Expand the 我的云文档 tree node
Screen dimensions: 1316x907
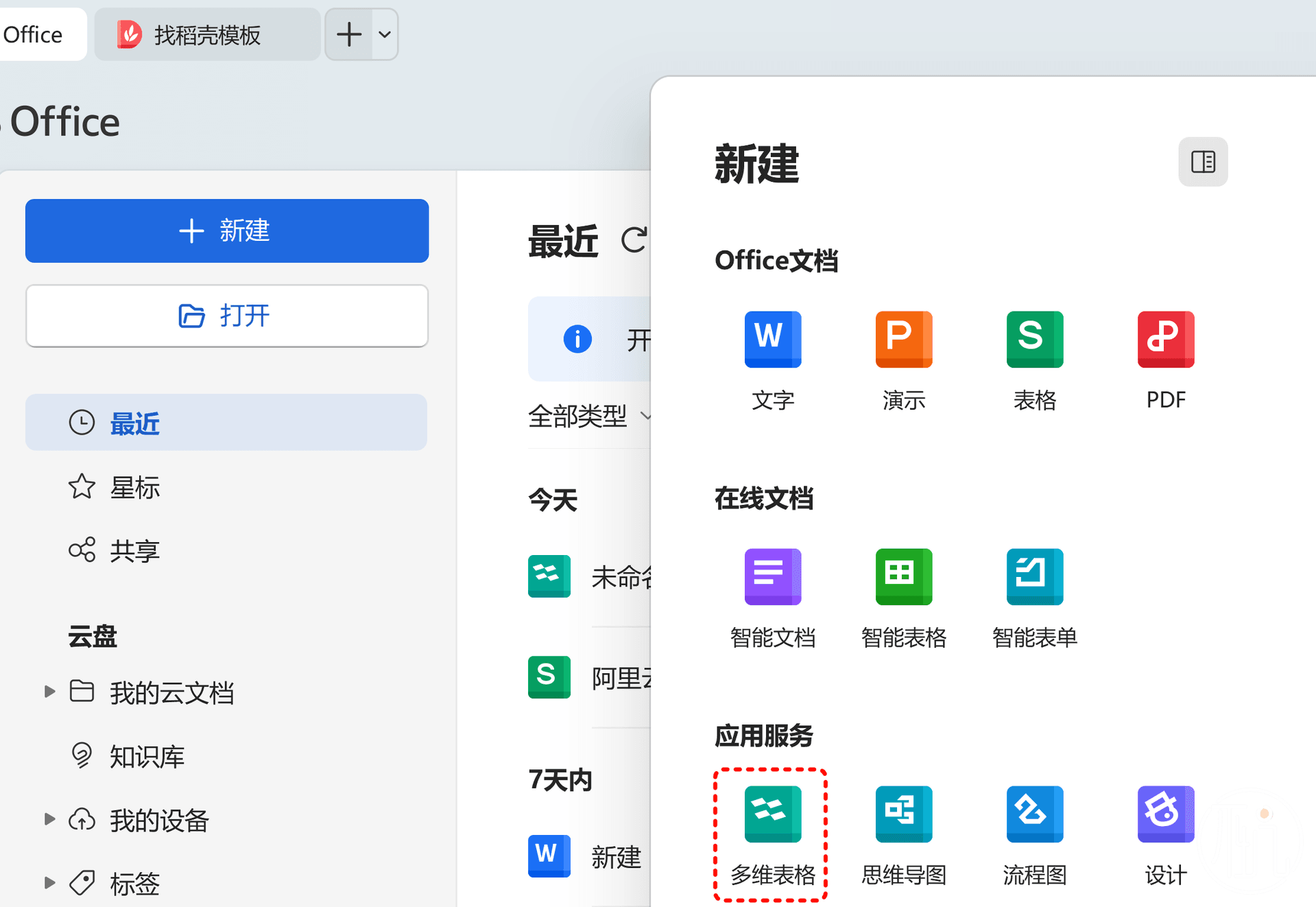[x=49, y=692]
